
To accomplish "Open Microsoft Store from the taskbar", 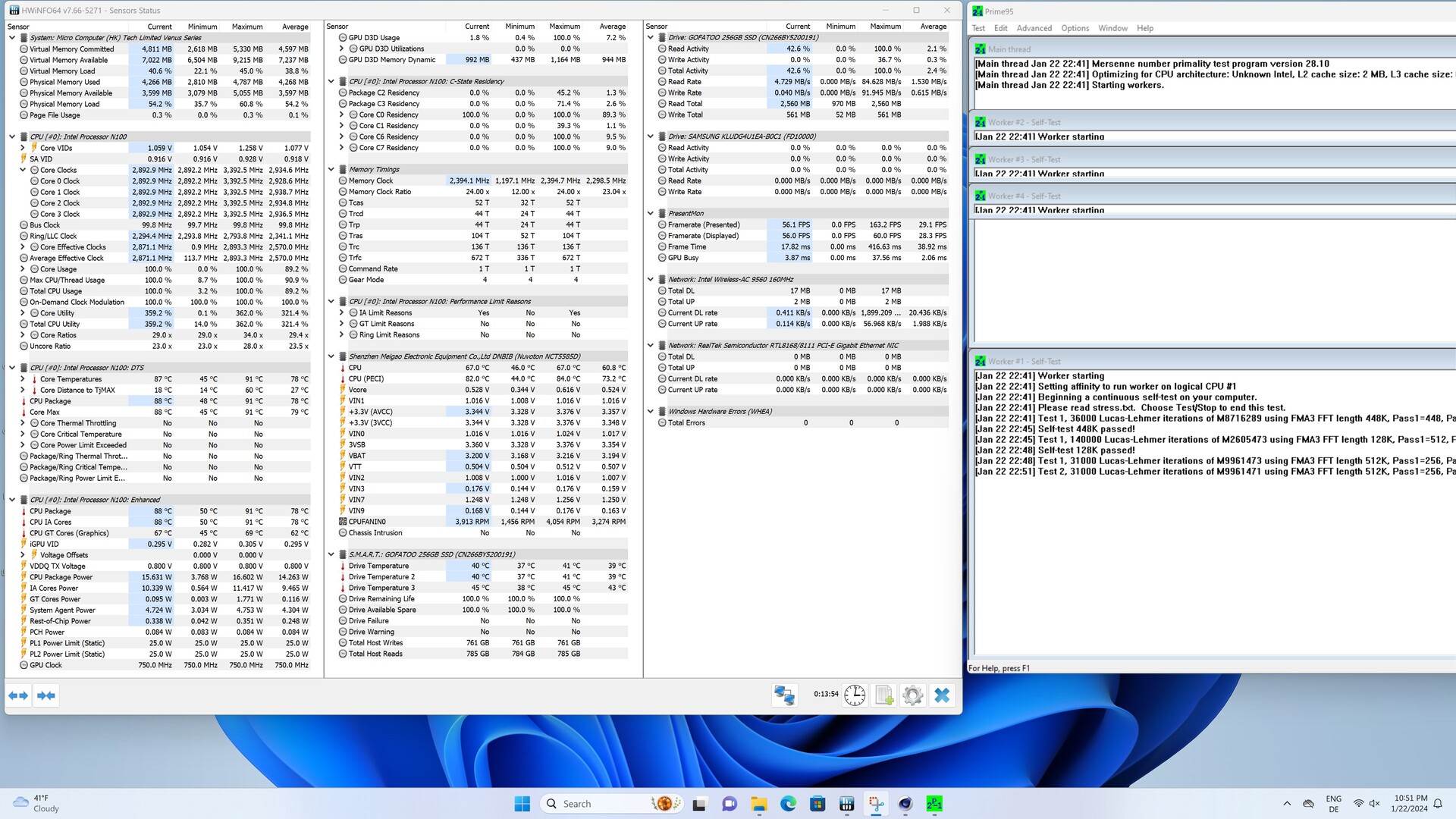I will (x=817, y=804).
